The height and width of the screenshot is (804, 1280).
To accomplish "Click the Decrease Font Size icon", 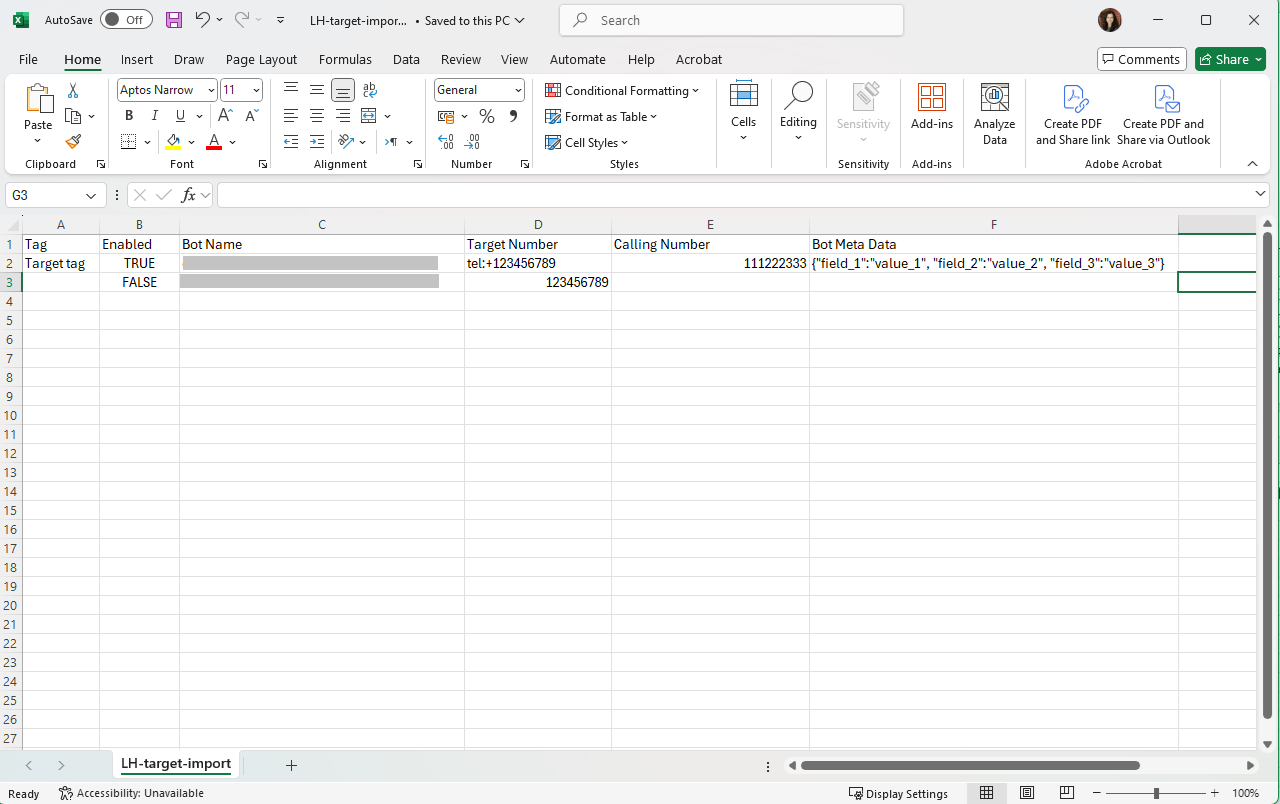I will (x=251, y=116).
